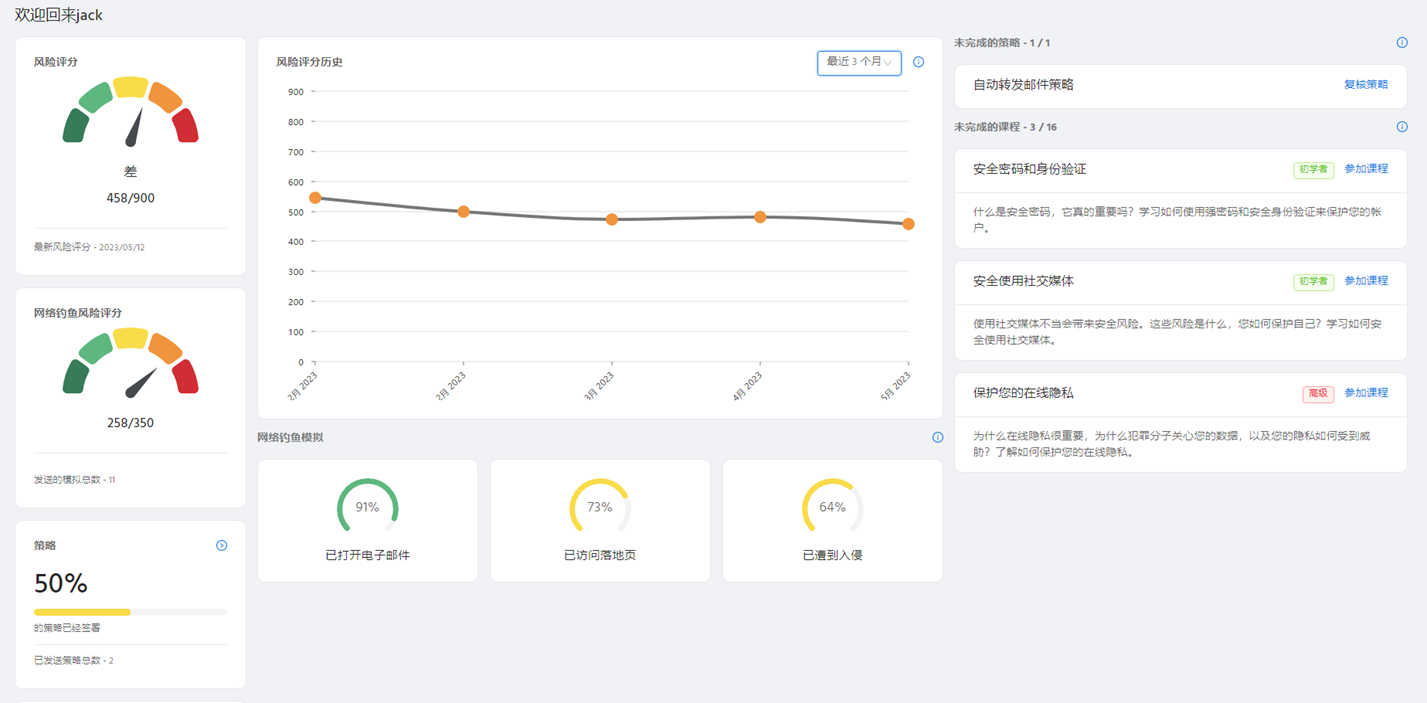Click the 初学者 tag on 安全密码和身份验证

[1313, 170]
